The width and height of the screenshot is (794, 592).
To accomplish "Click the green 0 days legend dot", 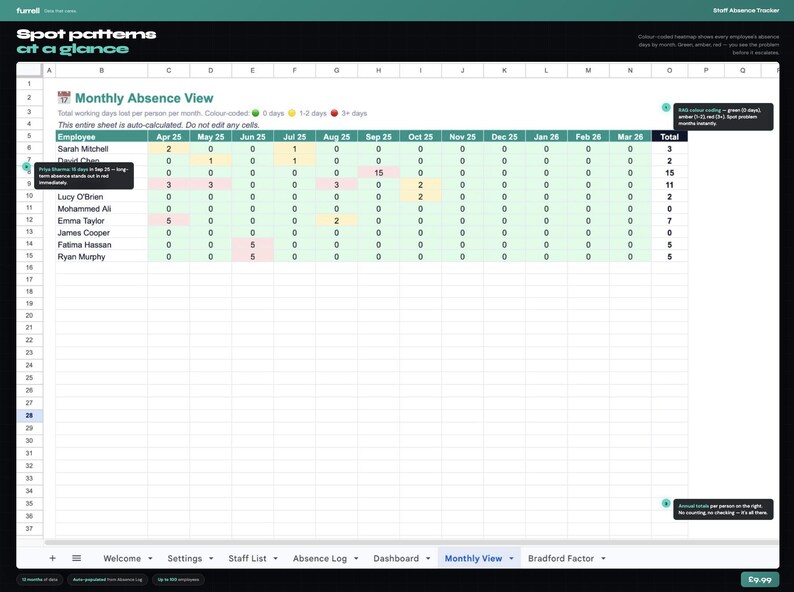I will tap(255, 113).
